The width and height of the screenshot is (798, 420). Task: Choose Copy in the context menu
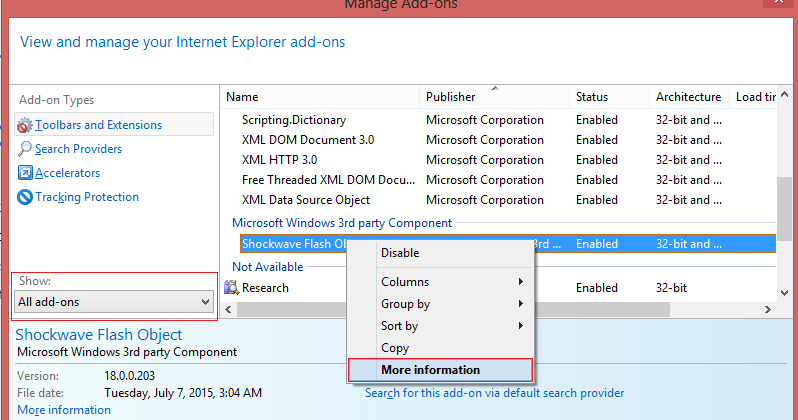click(440, 348)
